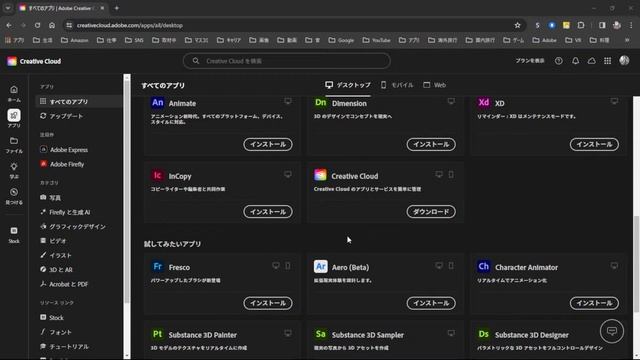640x360 pixels.
Task: Install Aero (Beta) with its インストール button
Action: (431, 303)
